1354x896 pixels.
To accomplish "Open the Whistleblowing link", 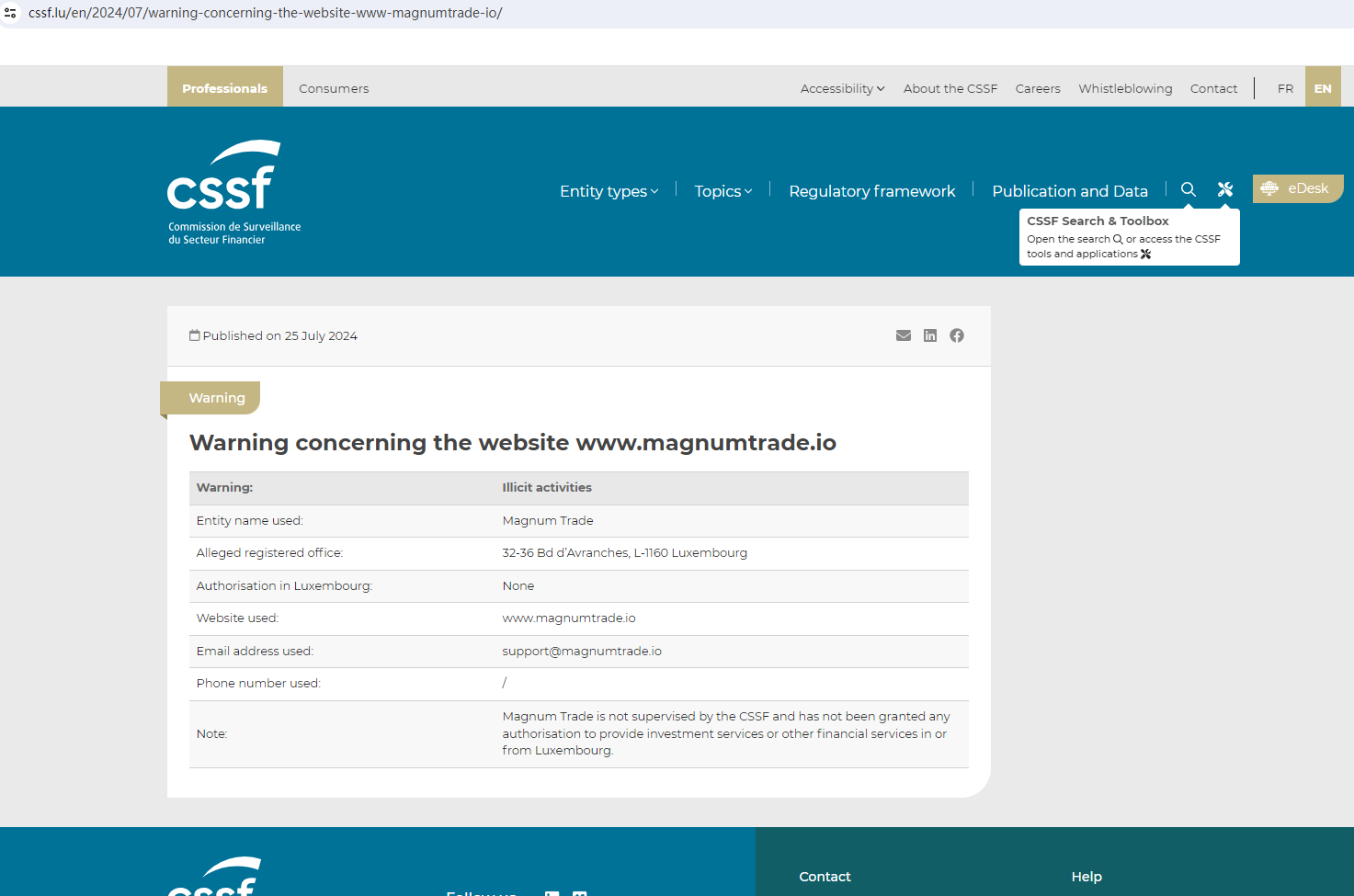I will click(1125, 88).
